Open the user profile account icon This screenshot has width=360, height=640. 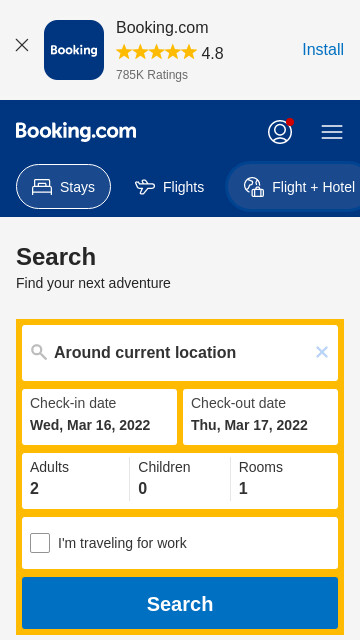tap(280, 132)
